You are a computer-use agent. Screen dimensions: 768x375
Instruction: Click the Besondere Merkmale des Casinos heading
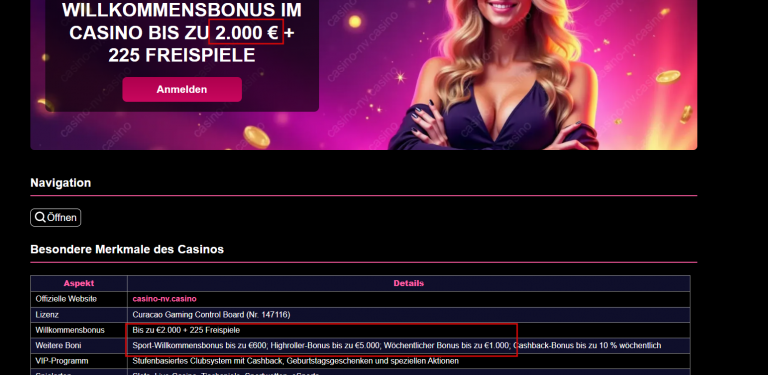pyautogui.click(x=127, y=249)
